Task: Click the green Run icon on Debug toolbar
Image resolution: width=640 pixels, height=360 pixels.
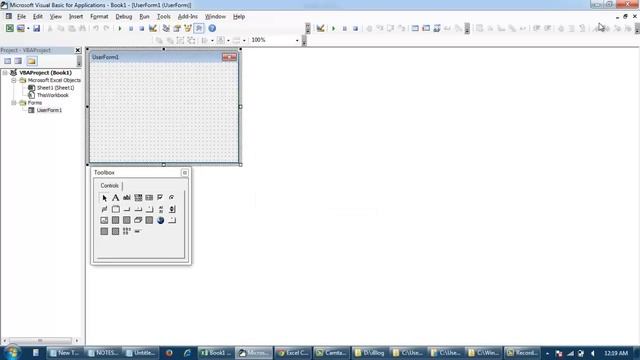Action: [333, 29]
